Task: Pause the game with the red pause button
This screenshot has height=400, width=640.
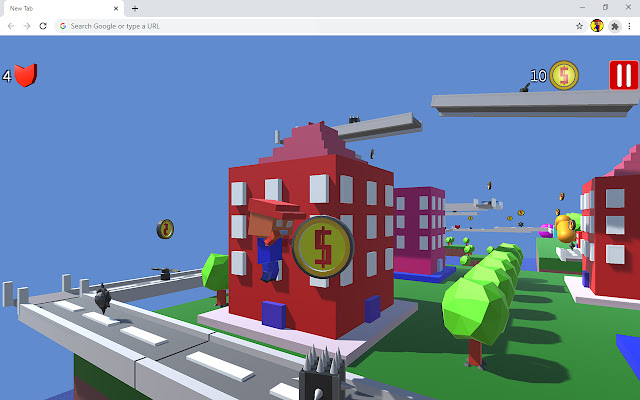Action: [624, 75]
